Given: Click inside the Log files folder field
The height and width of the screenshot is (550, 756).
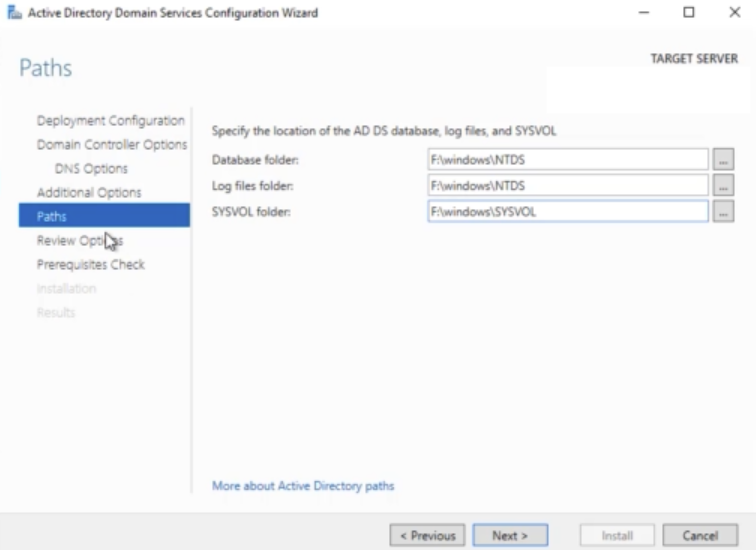Looking at the screenshot, I should [x=567, y=186].
